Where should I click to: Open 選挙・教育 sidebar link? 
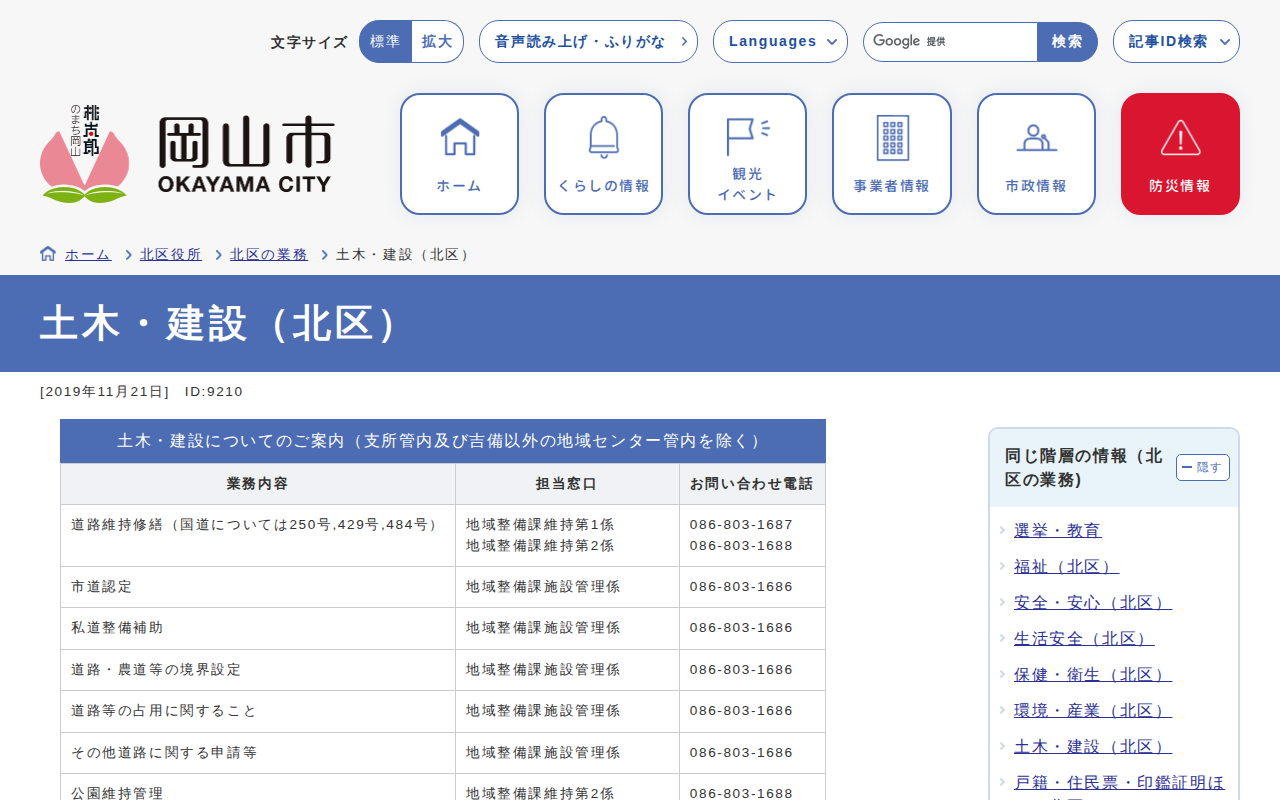coord(1057,530)
